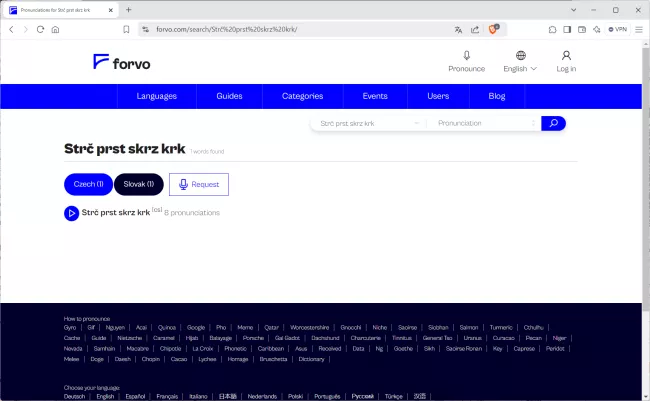The height and width of the screenshot is (401, 650).
Task: Switch site language to Deutsch
Action: [74, 396]
